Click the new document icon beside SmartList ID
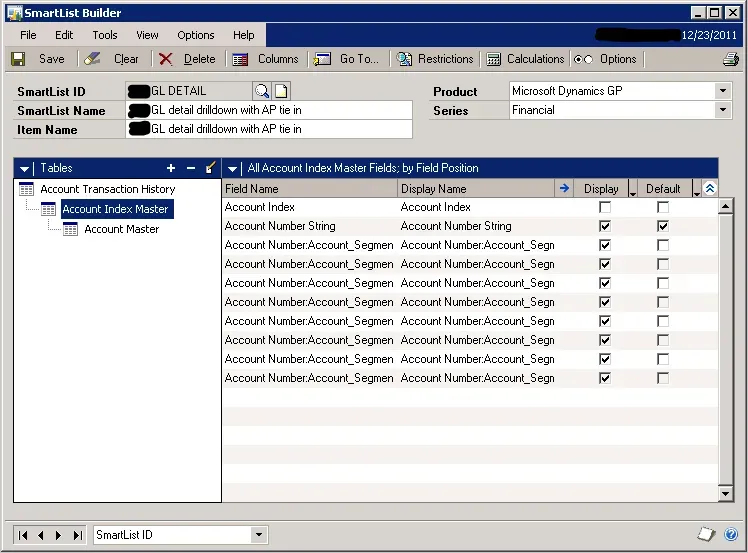748x553 pixels. [281, 91]
